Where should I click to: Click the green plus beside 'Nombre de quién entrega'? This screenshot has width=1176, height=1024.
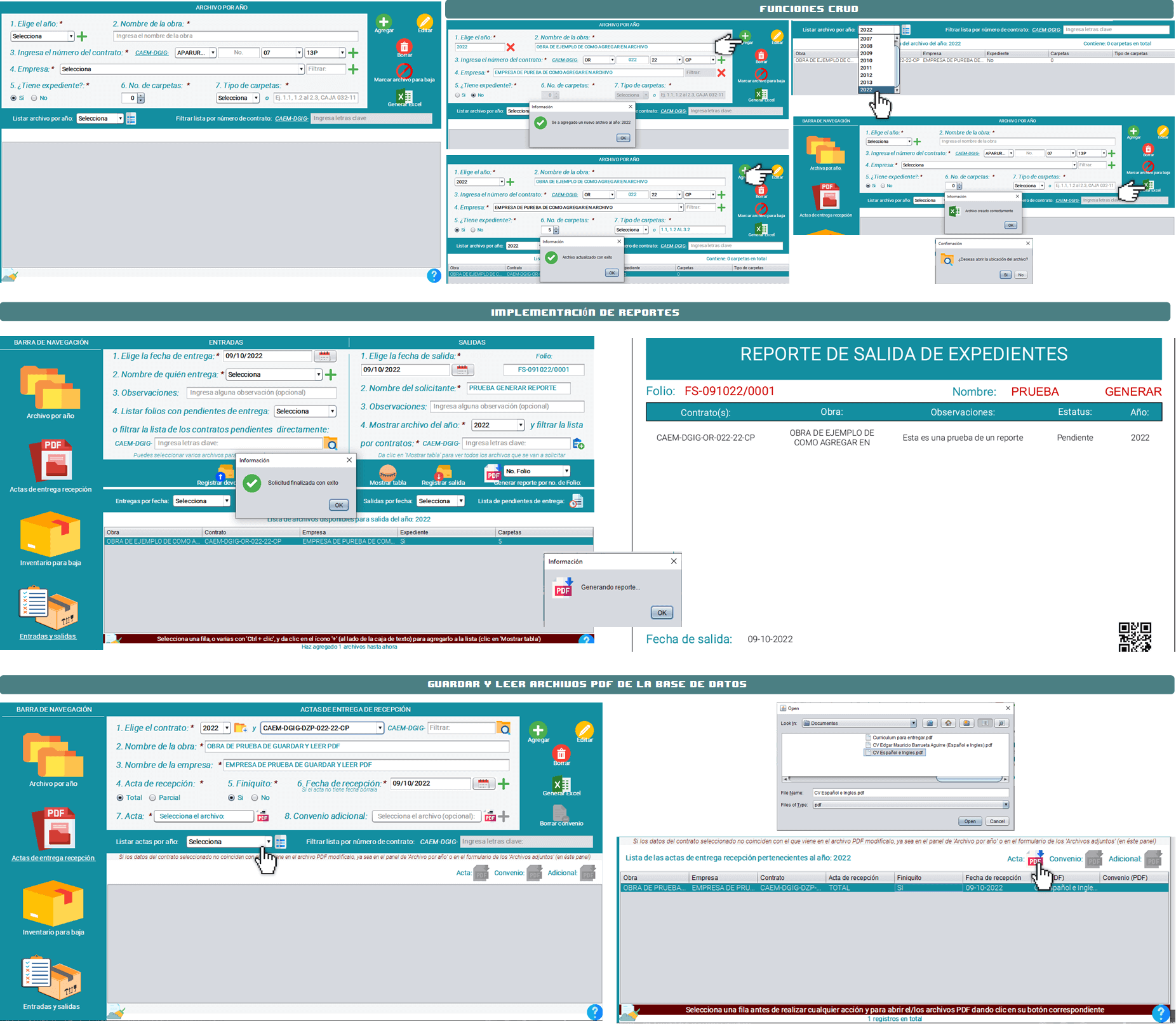330,375
